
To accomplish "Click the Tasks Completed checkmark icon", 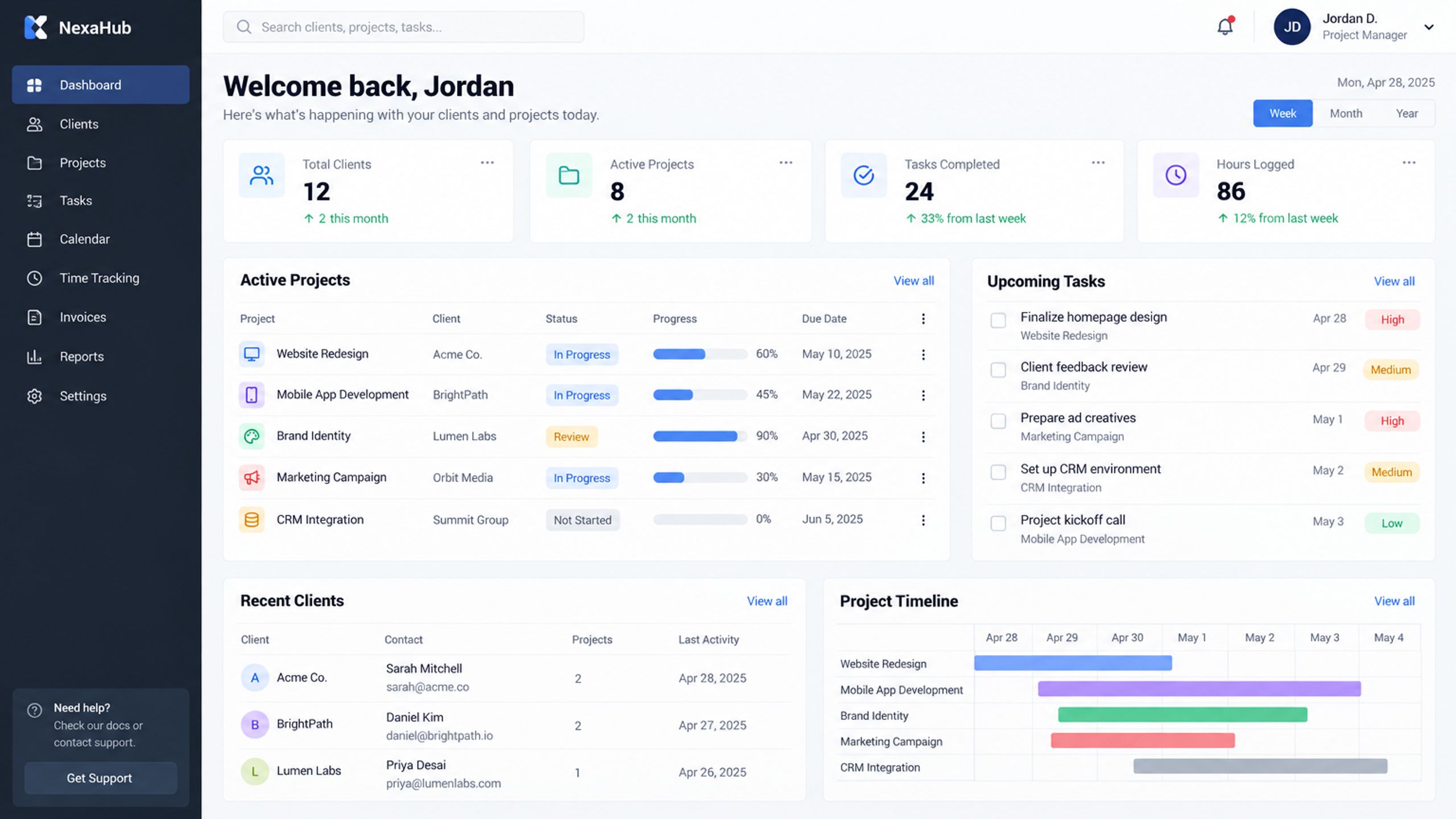I will 863,175.
